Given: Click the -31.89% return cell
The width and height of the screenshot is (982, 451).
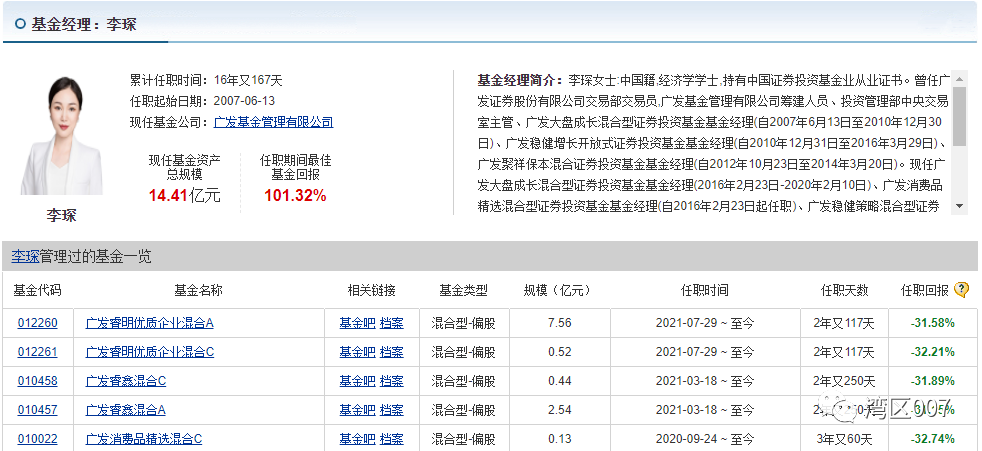Looking at the screenshot, I should click(933, 381).
